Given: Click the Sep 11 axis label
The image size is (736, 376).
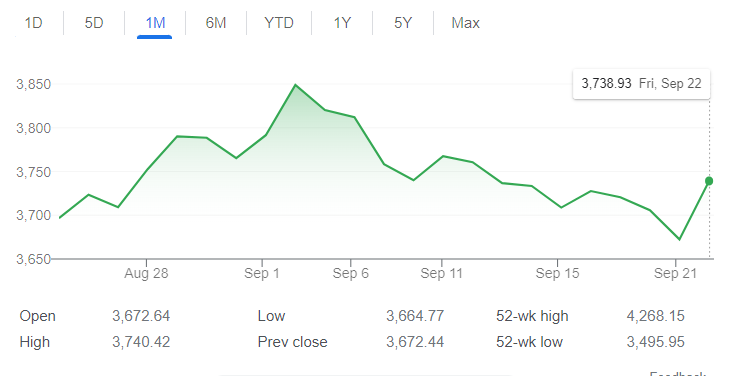Looking at the screenshot, I should [x=442, y=273].
